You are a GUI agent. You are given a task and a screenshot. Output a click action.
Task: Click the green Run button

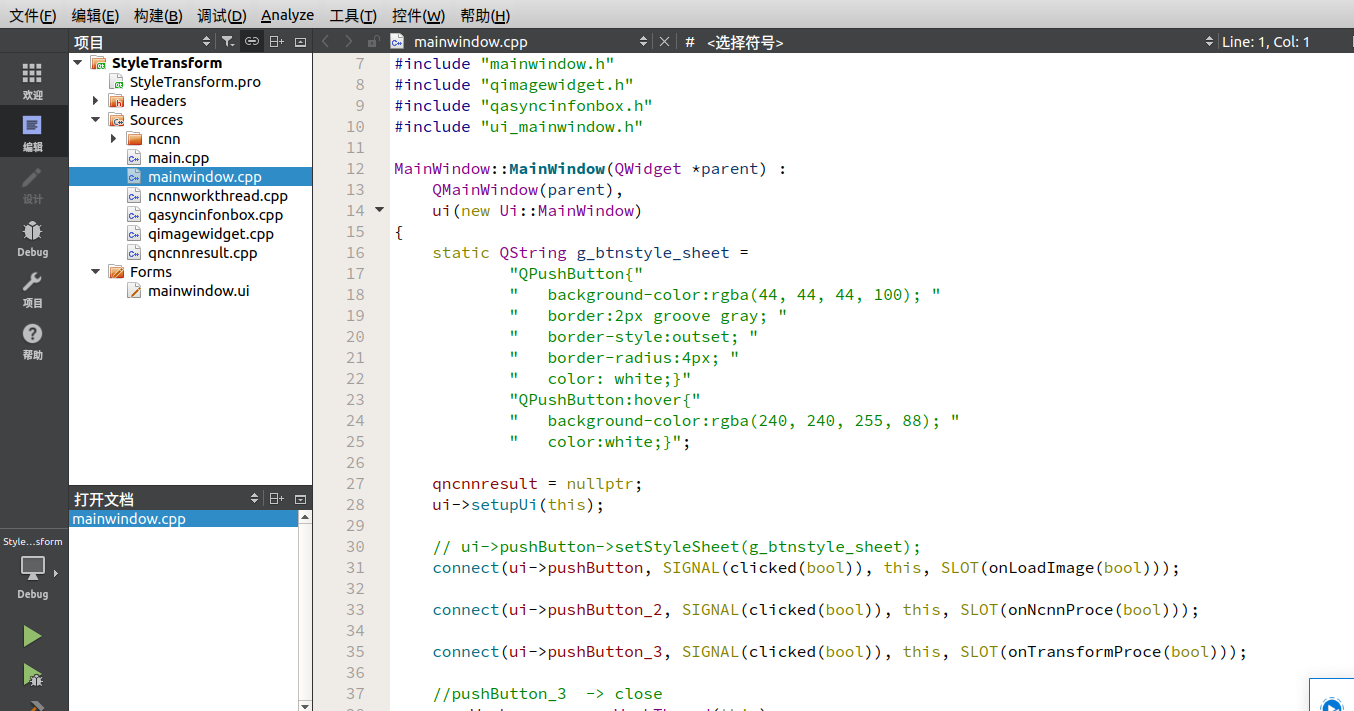[32, 636]
